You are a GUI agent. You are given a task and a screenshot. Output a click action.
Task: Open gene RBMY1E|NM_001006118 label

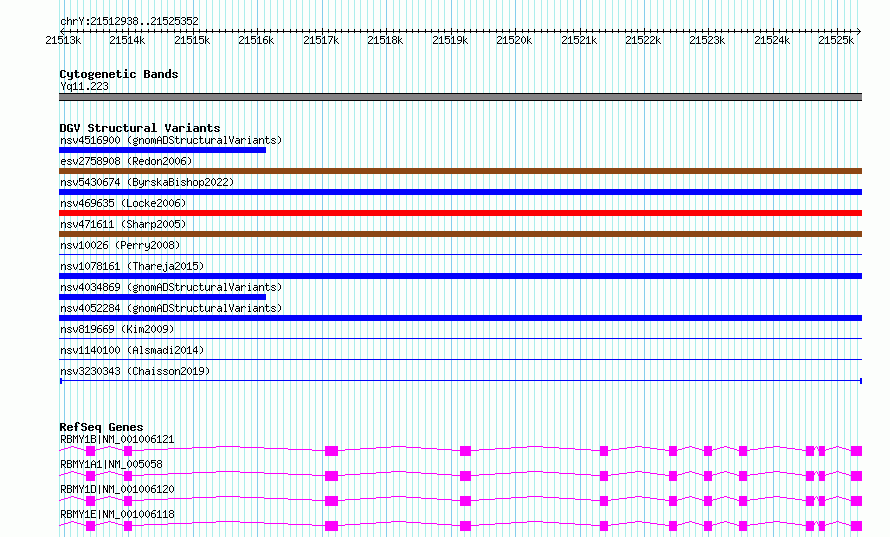(117, 514)
